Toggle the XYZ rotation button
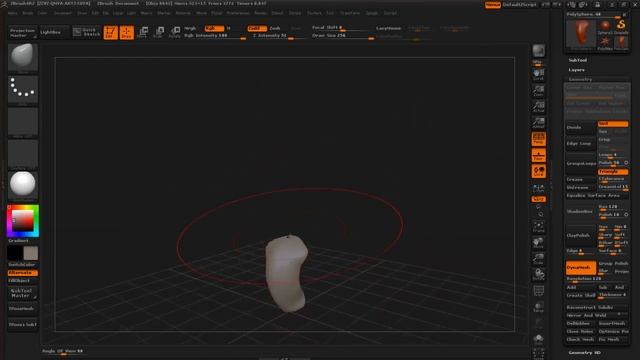 (x=538, y=199)
